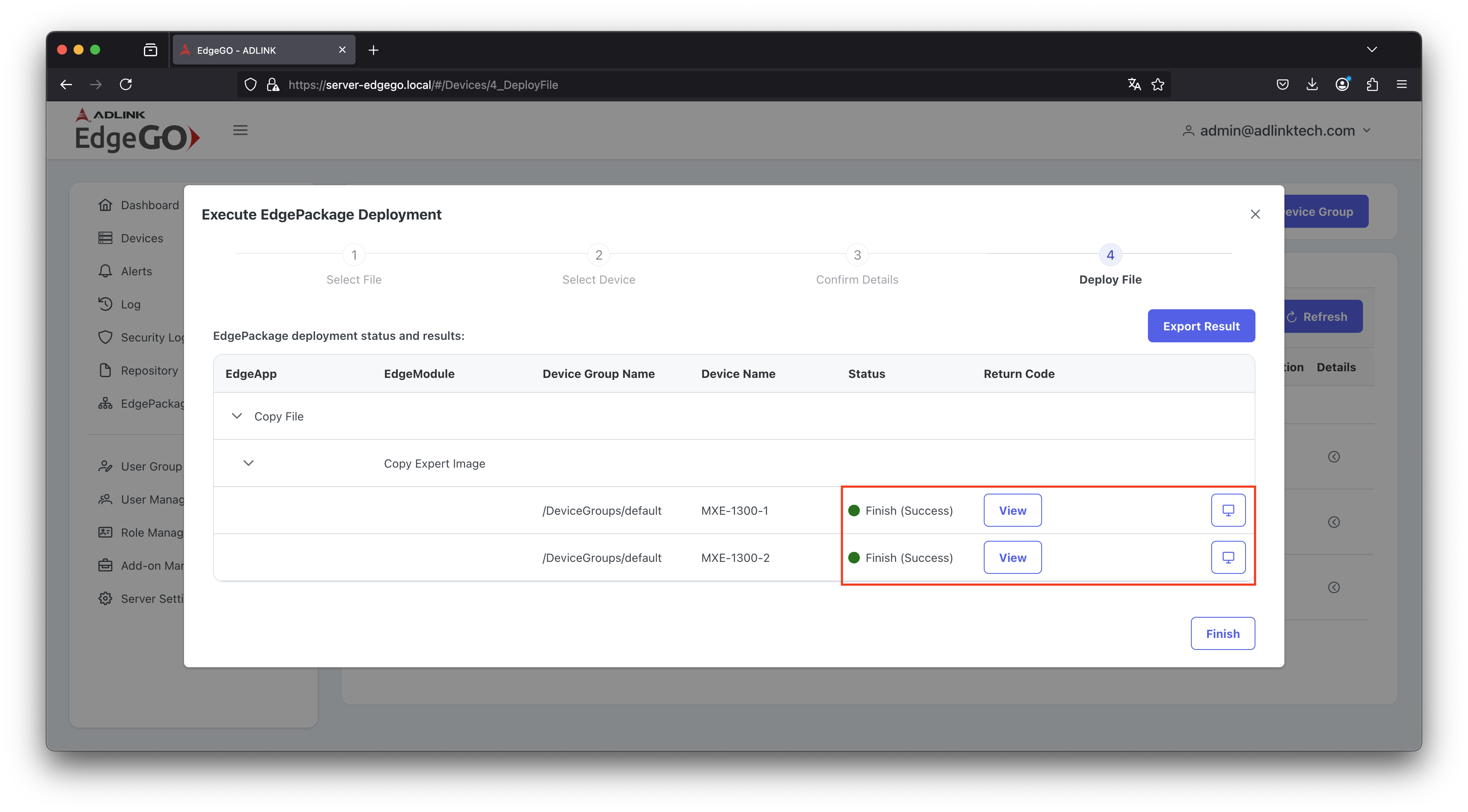This screenshot has height=812, width=1468.
Task: Open the Firefox account icon
Action: coord(1342,84)
